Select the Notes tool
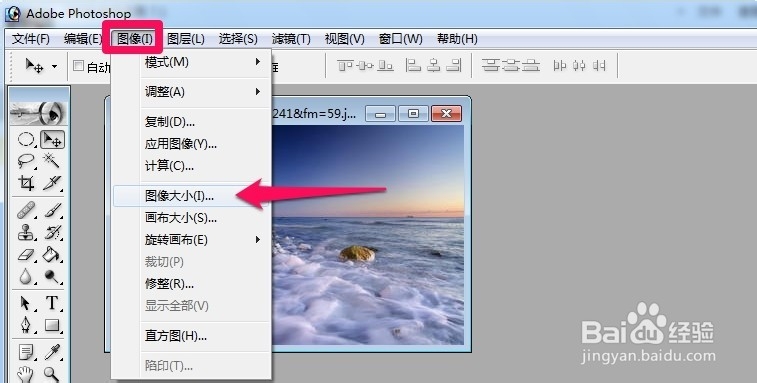Screen dimensions: 757x383 click(26, 352)
